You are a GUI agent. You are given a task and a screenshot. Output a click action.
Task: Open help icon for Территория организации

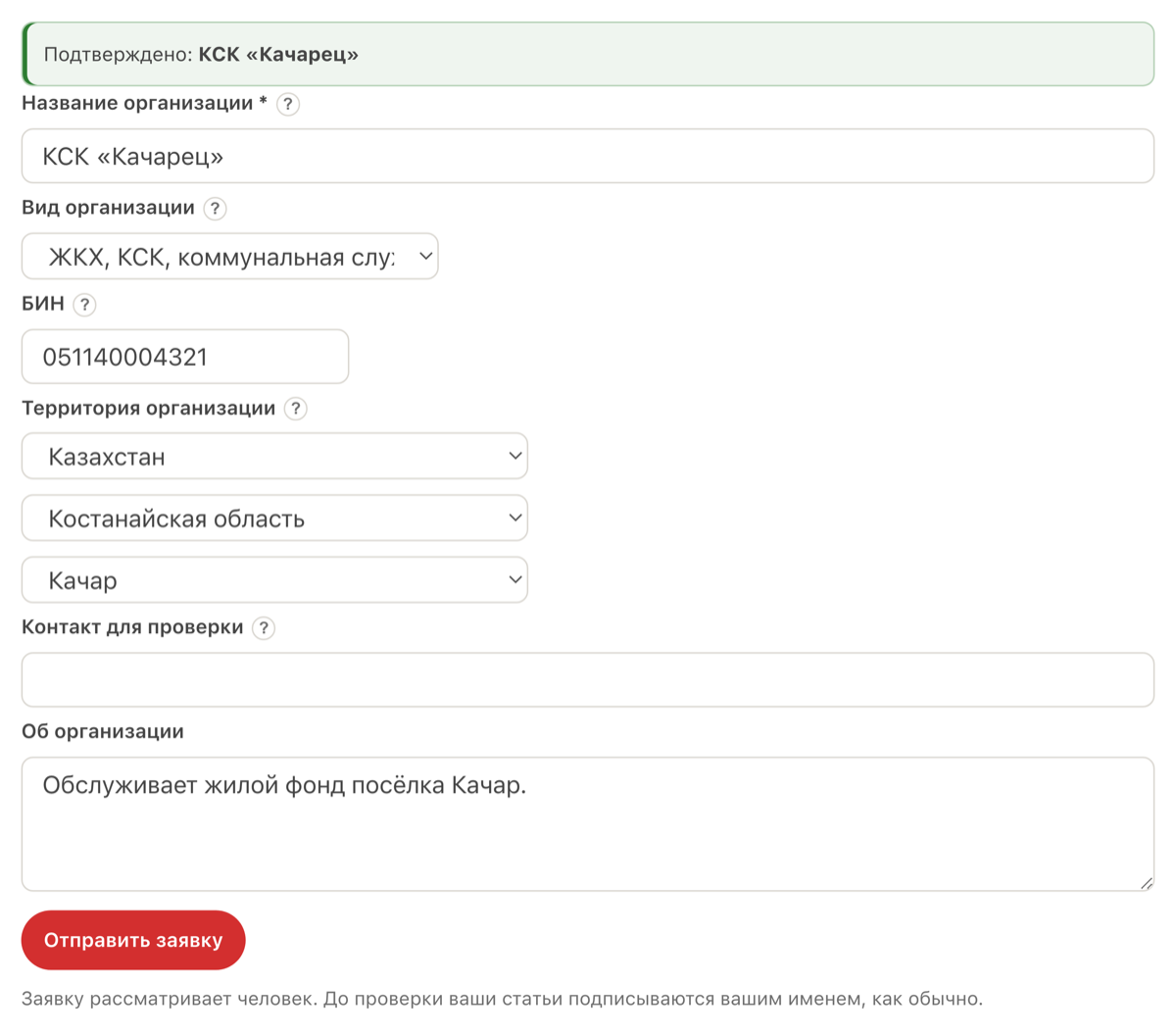click(295, 409)
